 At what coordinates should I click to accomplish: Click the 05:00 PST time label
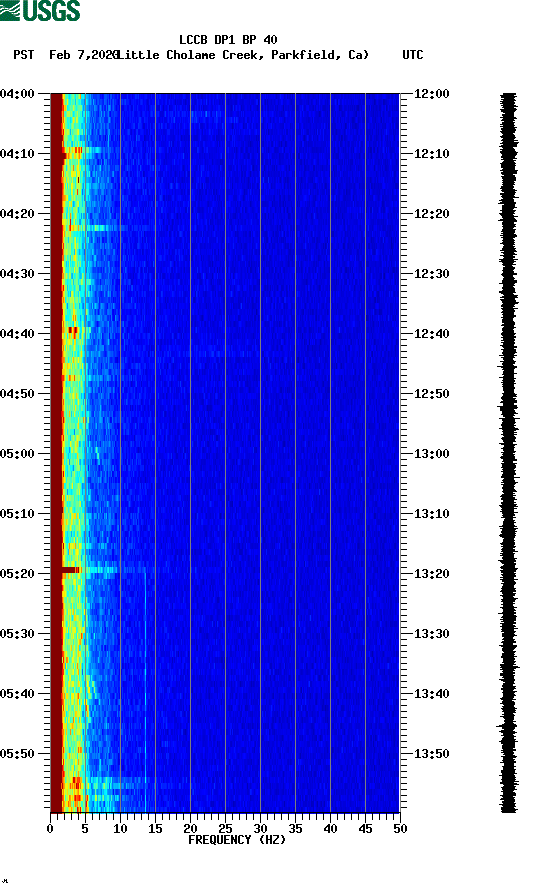18,453
